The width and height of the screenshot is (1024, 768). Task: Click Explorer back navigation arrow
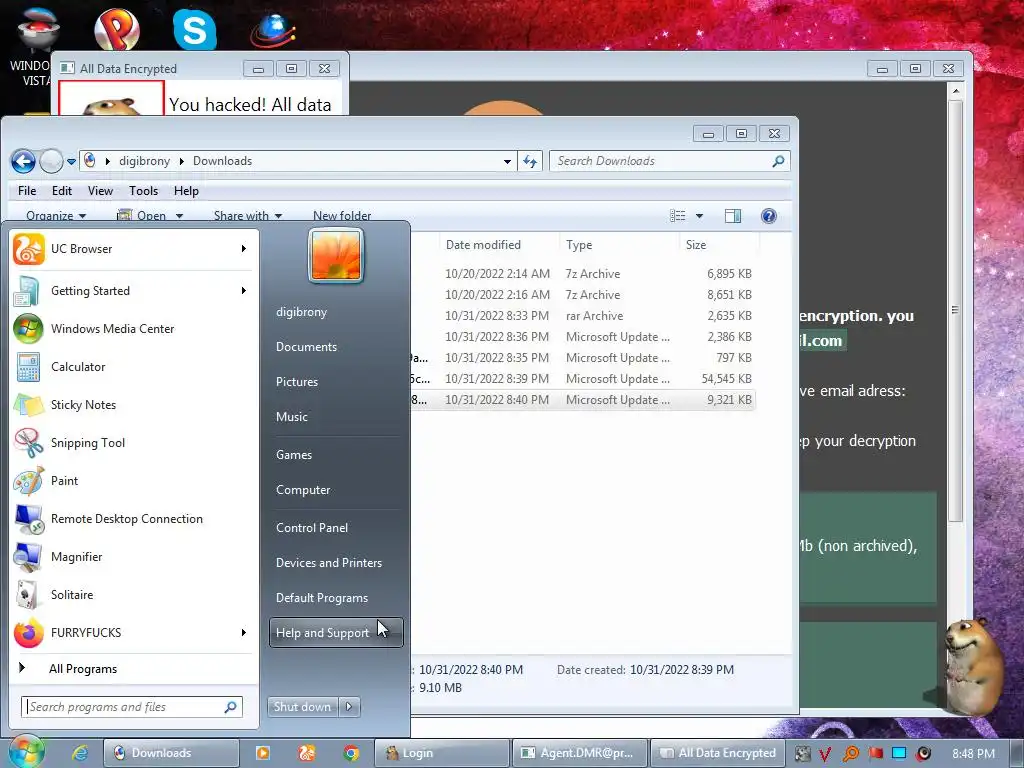point(24,161)
